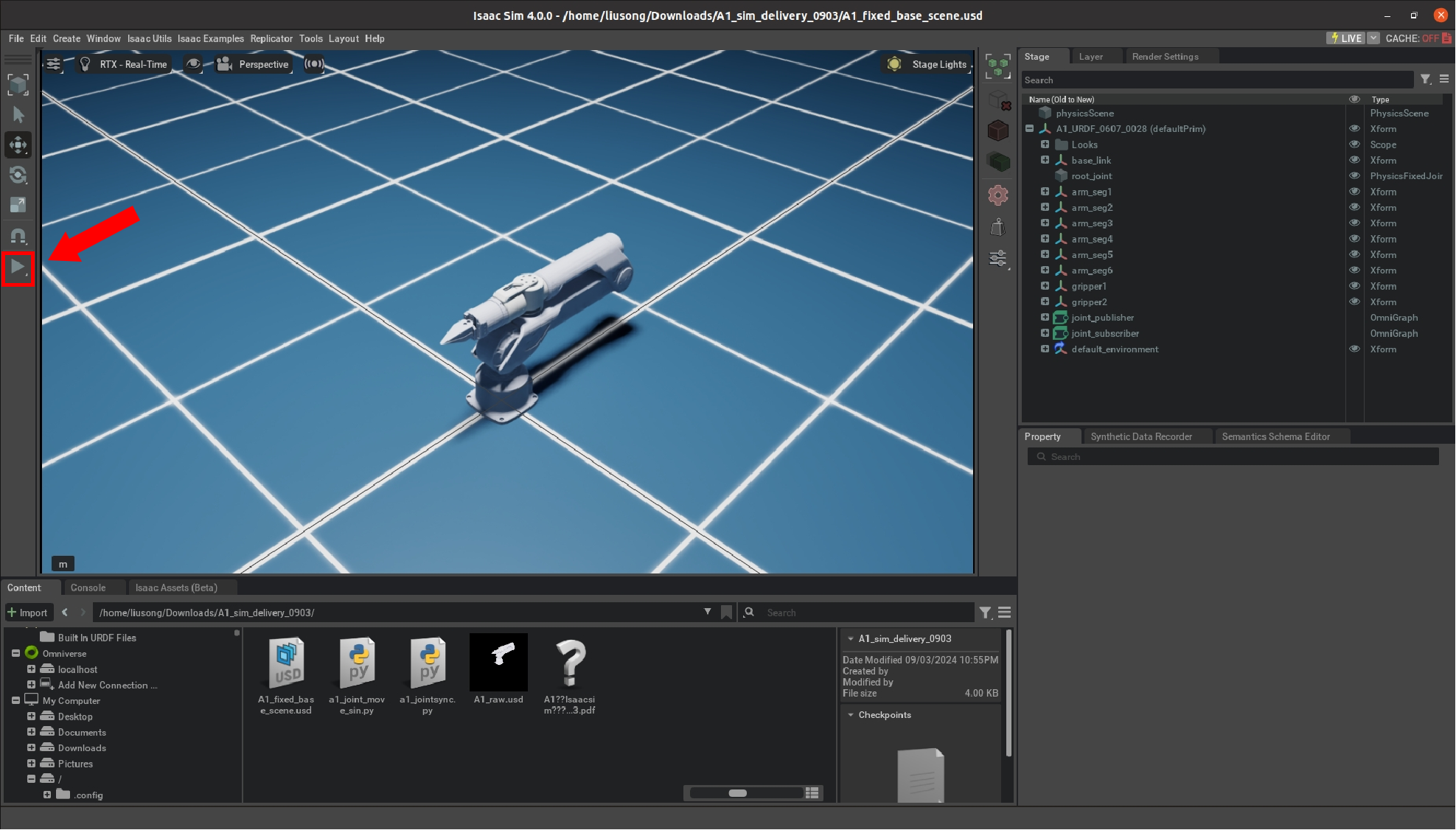Activate the Rotate tool

(18, 175)
